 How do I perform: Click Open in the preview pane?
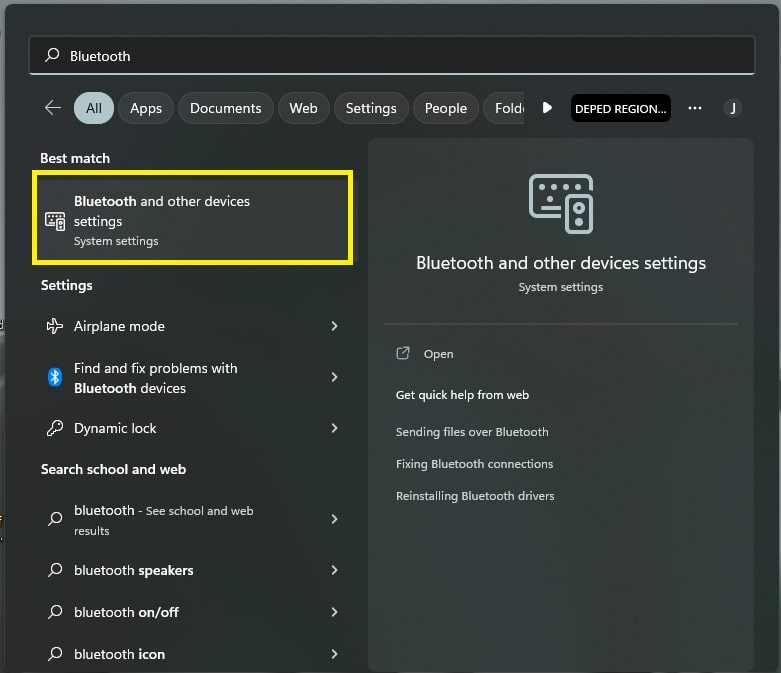438,354
